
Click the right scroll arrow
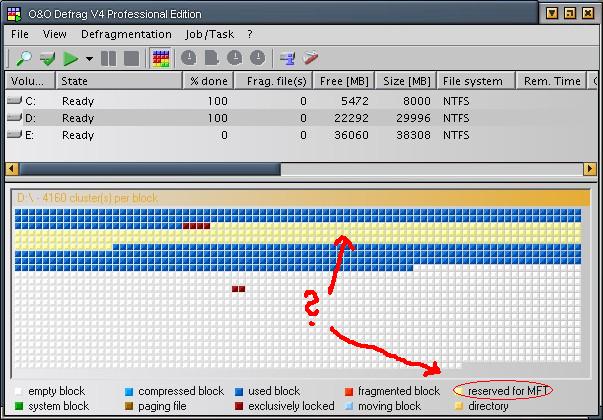pos(590,169)
